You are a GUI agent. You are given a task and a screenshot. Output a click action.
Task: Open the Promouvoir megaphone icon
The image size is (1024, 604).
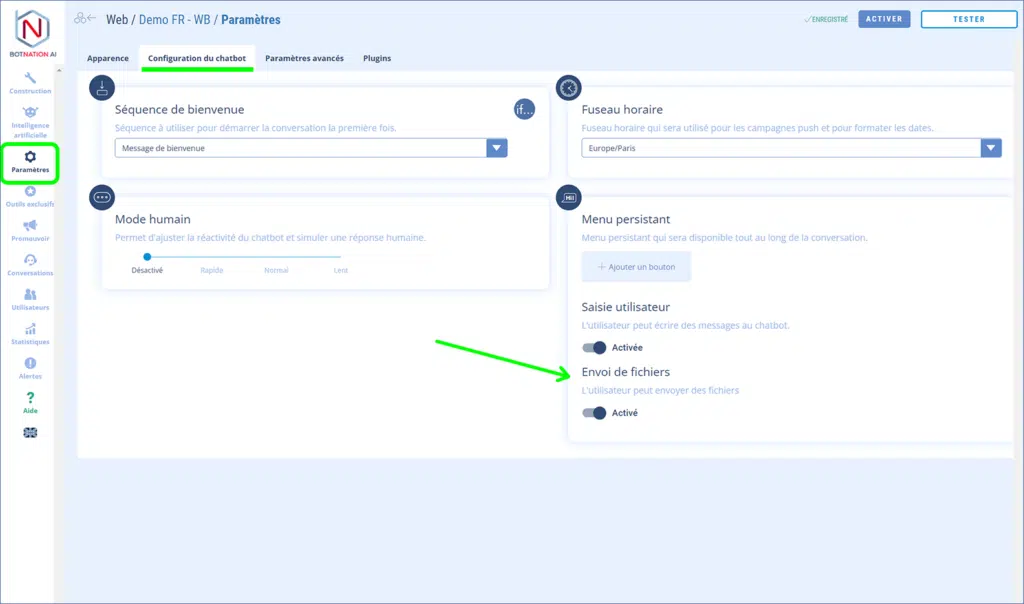pyautogui.click(x=30, y=226)
